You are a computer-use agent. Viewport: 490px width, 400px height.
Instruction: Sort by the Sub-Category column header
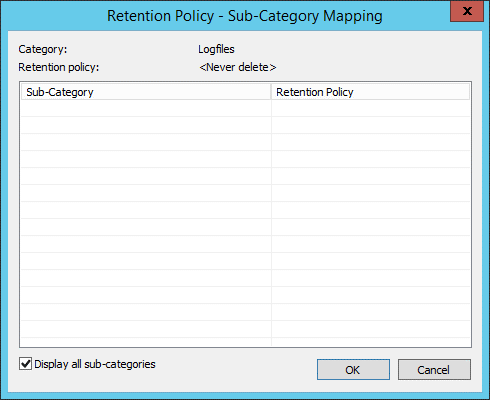[146, 92]
